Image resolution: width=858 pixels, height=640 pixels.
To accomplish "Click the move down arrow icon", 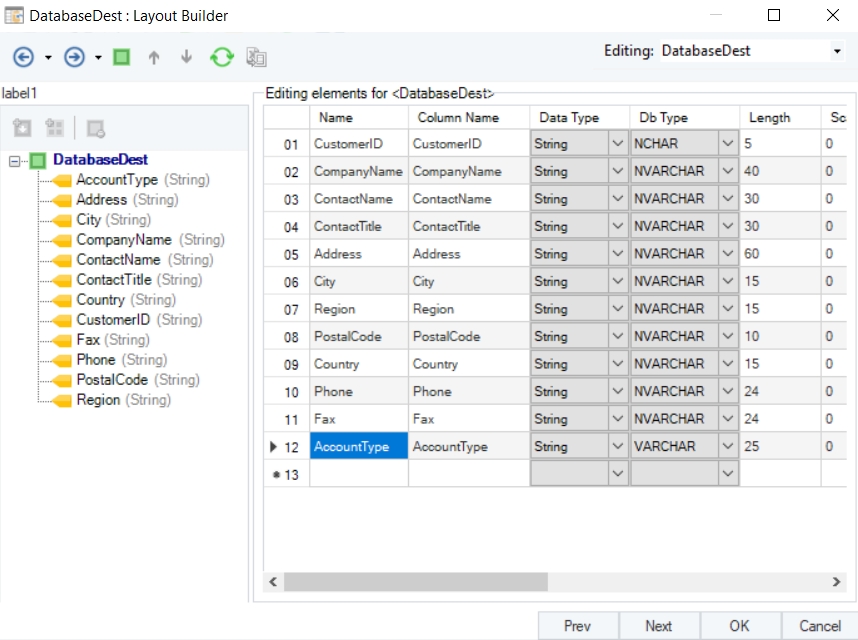I will [186, 57].
